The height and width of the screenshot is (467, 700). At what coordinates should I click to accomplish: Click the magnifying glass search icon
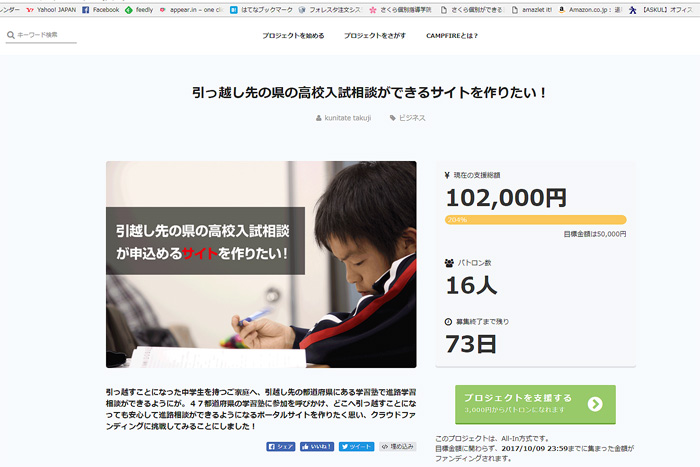tap(10, 35)
